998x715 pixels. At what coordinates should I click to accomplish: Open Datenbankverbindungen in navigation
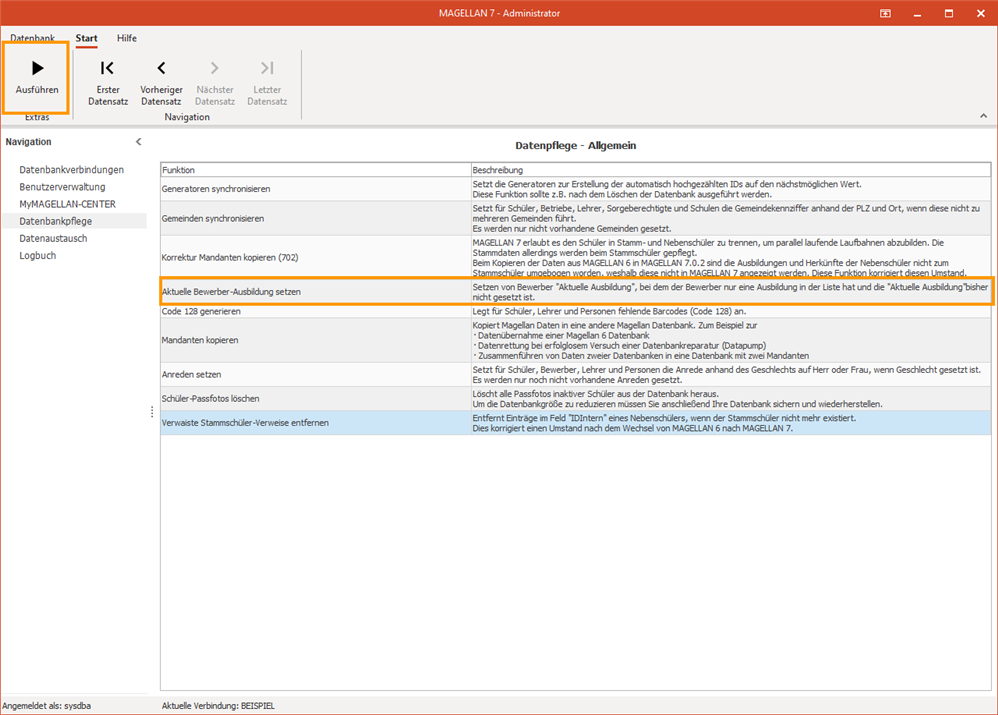click(x=71, y=169)
